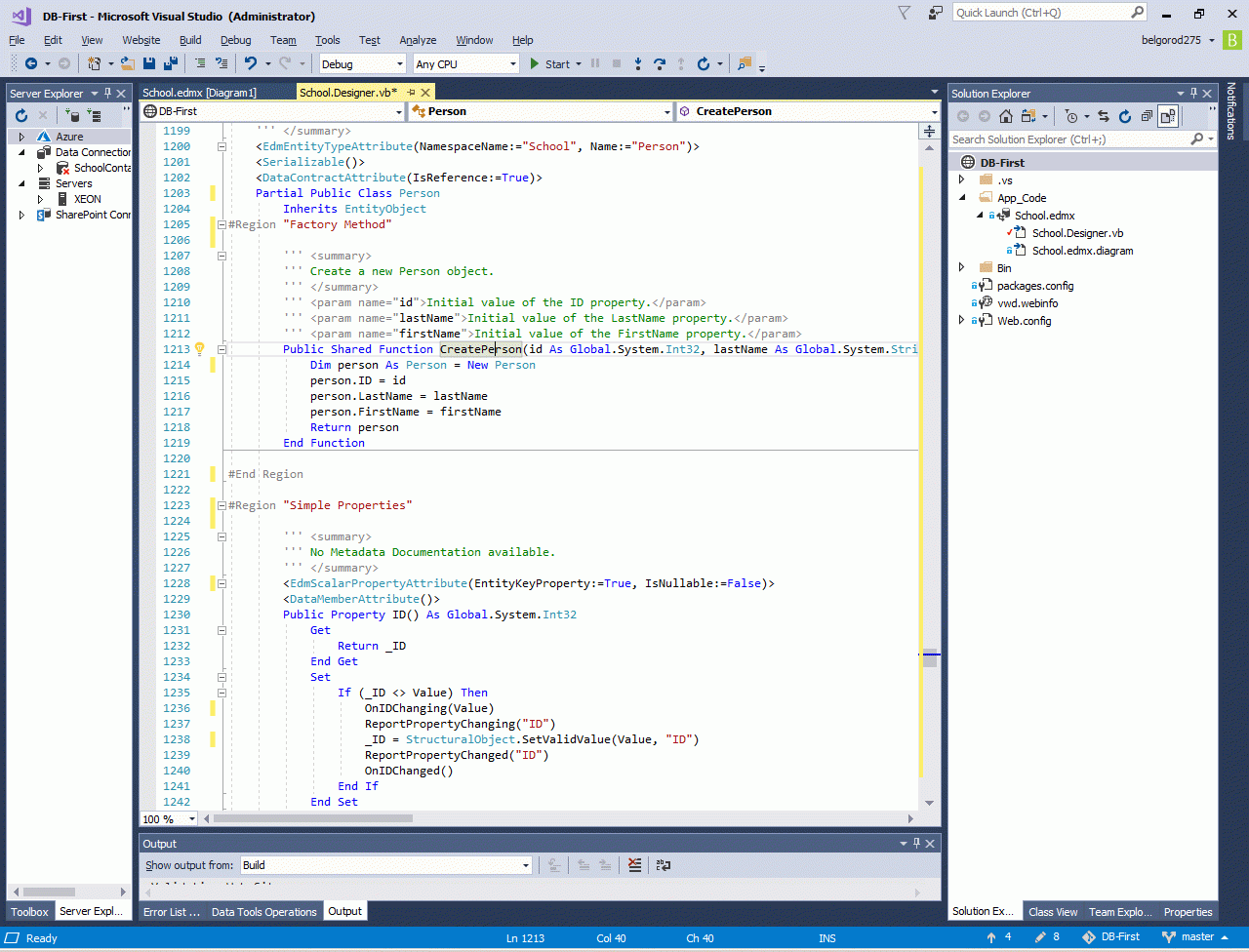The height and width of the screenshot is (952, 1249).
Task: Refresh the Server Explorer panel
Action: click(x=21, y=116)
